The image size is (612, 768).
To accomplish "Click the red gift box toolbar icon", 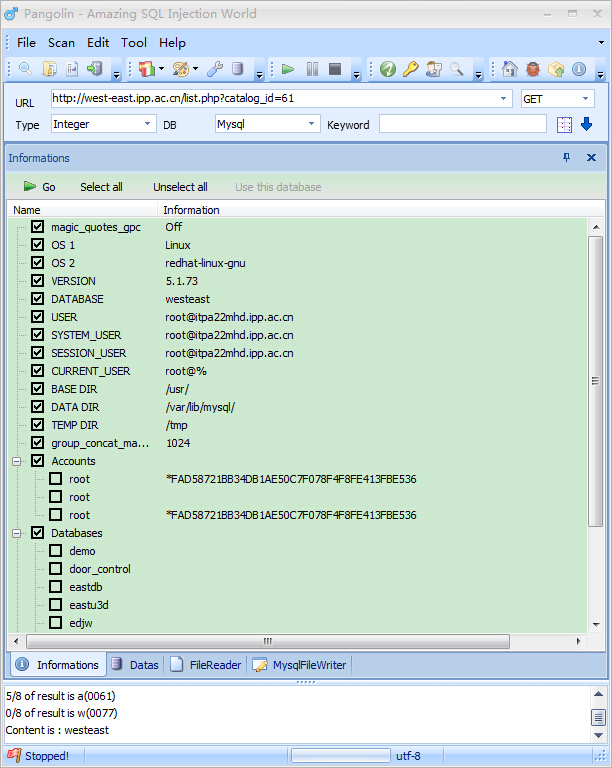I will (x=146, y=69).
